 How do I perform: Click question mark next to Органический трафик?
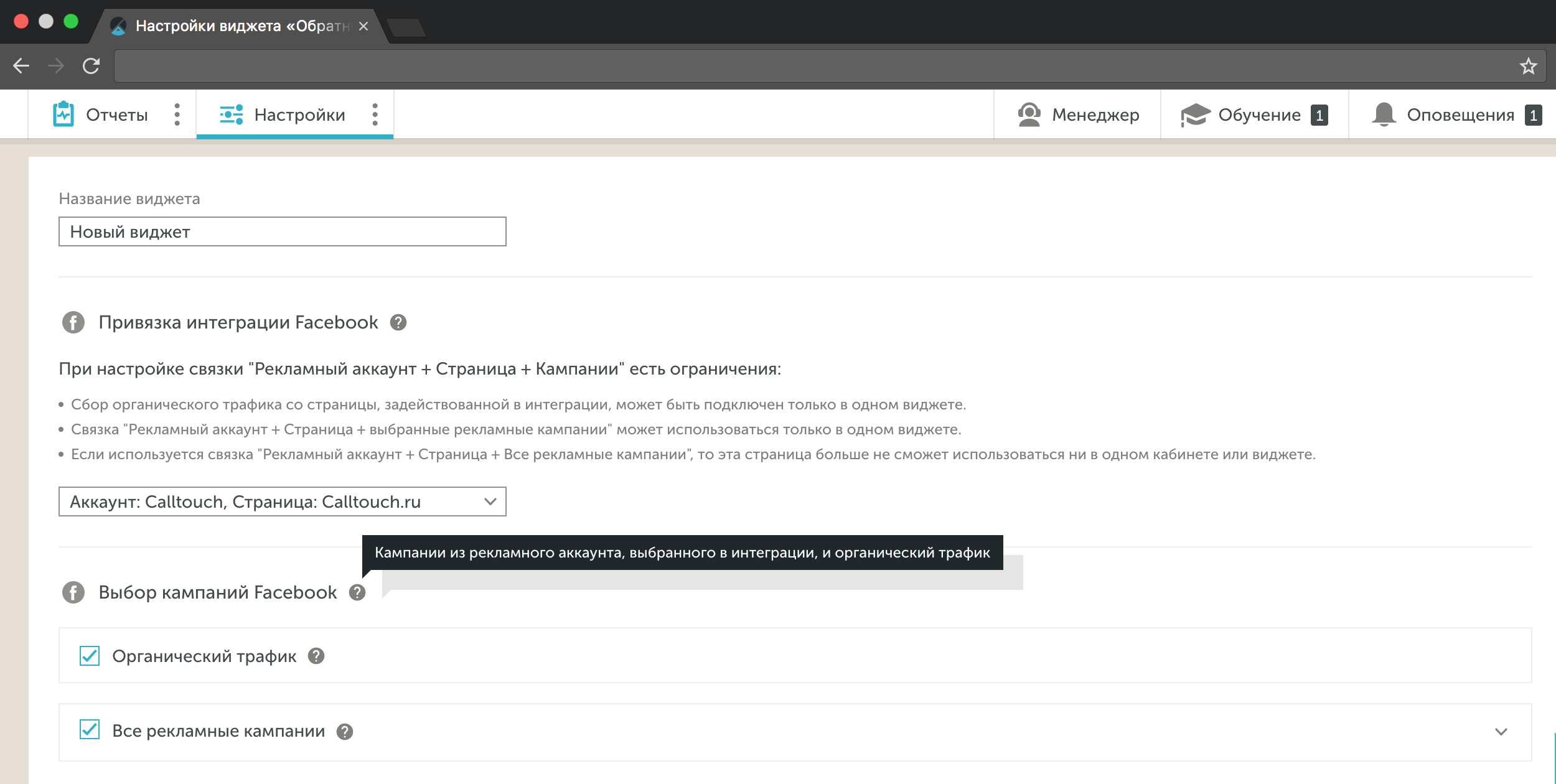click(x=316, y=656)
